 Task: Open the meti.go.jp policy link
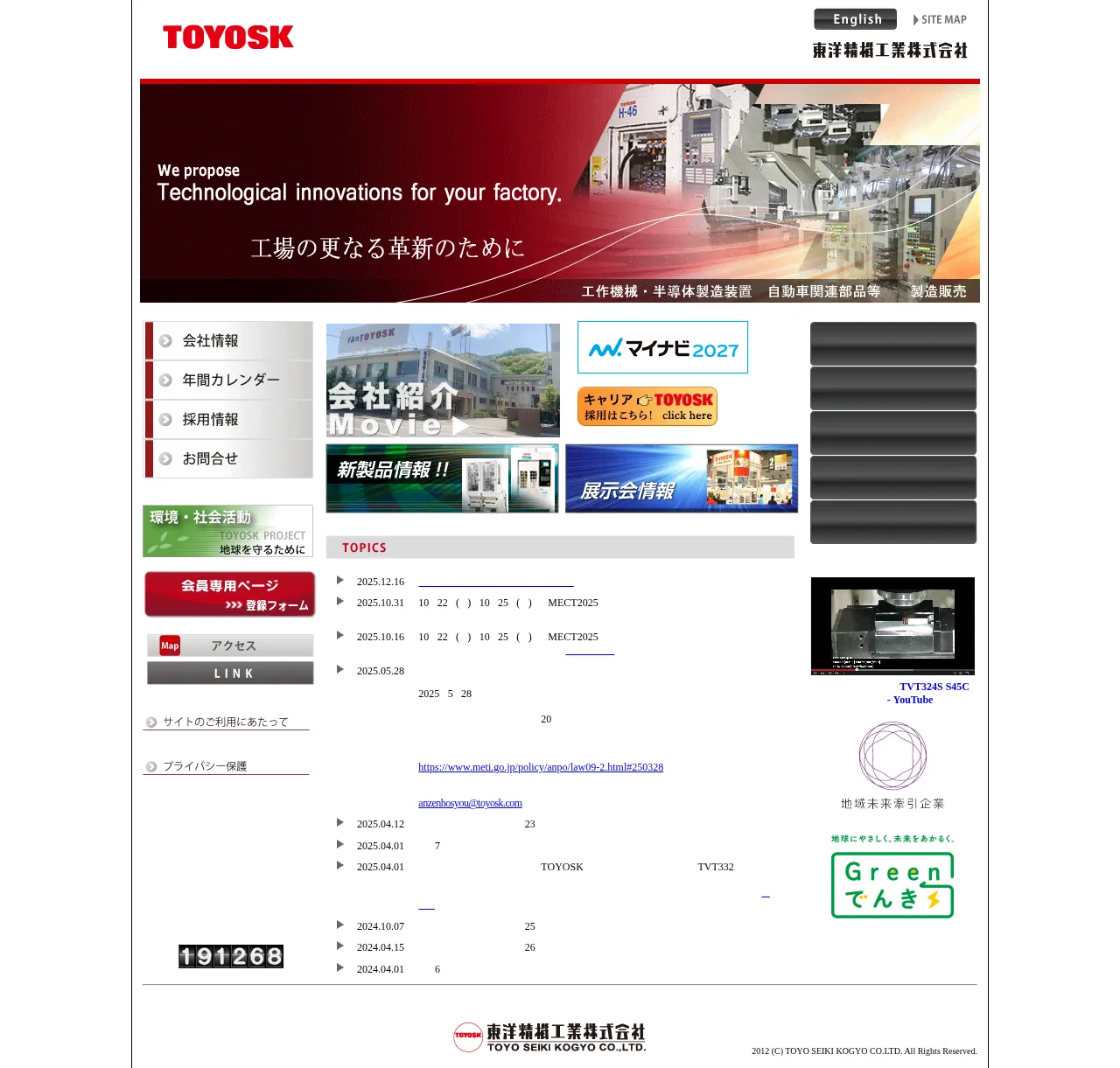tap(540, 767)
